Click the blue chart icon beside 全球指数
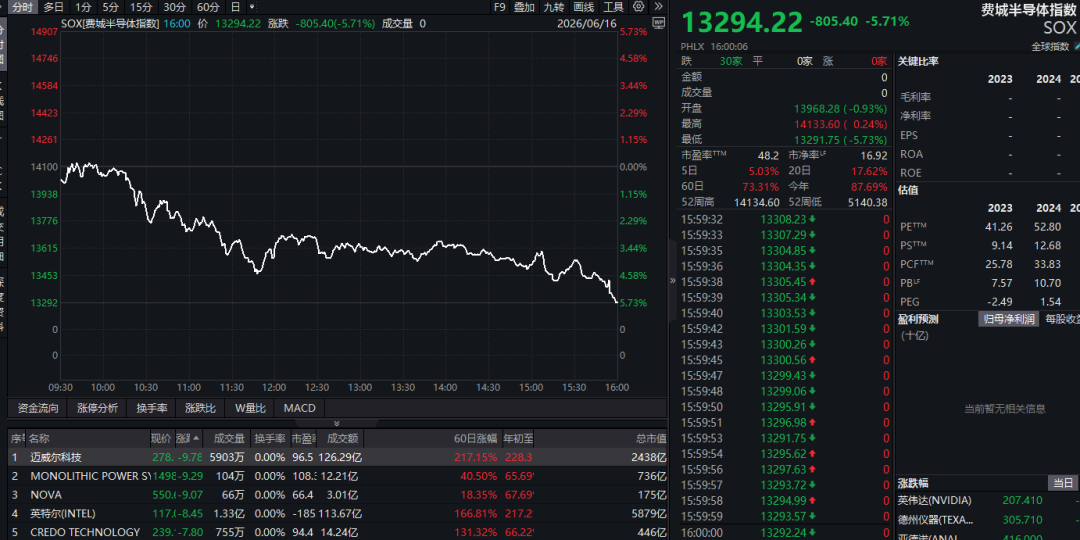Image resolution: width=1080 pixels, height=540 pixels. 1076,45
